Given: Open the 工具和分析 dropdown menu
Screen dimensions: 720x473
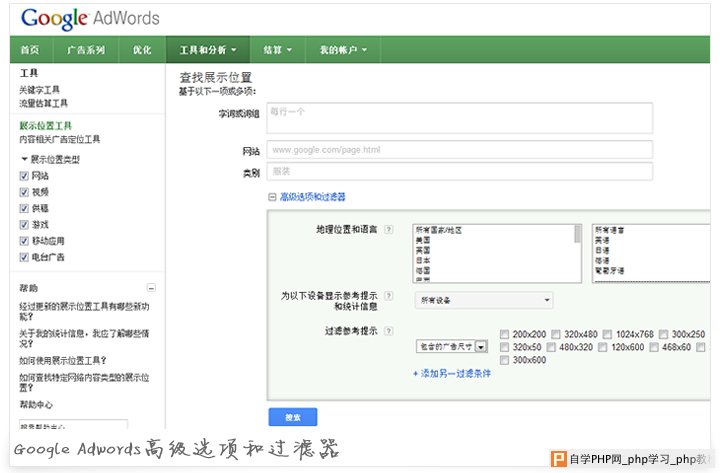Looking at the screenshot, I should coord(208,50).
